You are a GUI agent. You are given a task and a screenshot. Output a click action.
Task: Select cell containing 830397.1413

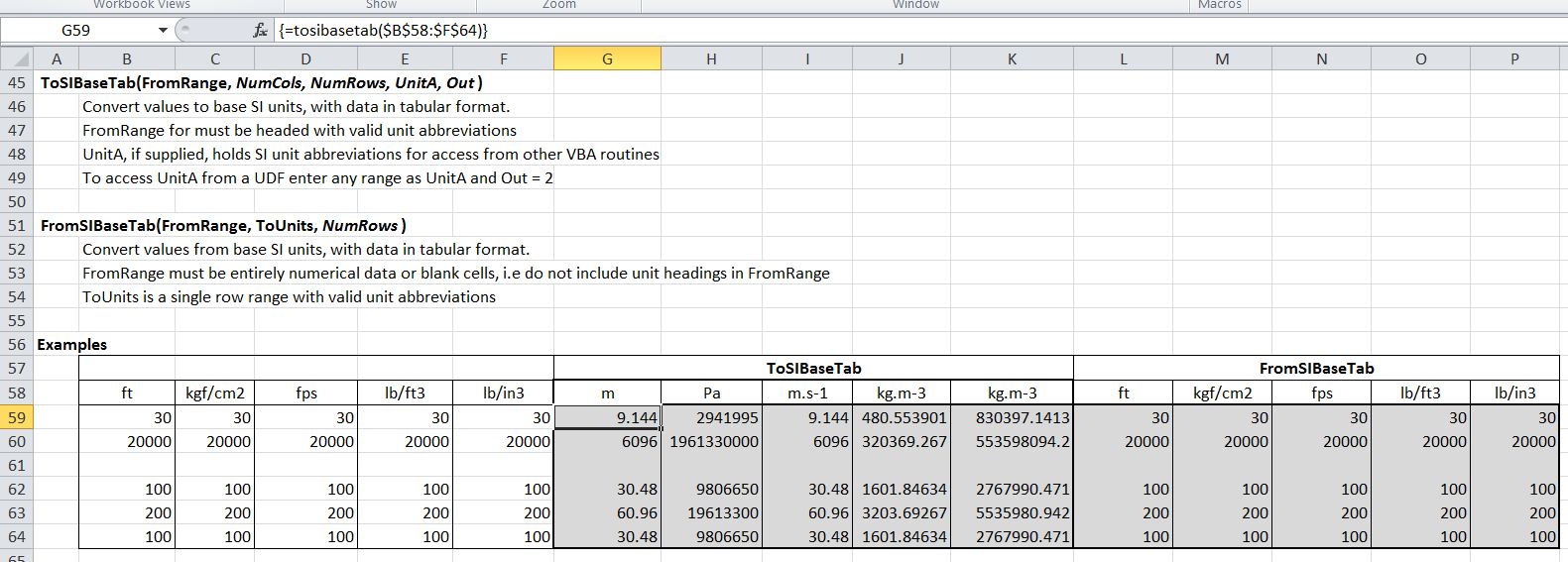pyautogui.click(x=1011, y=418)
